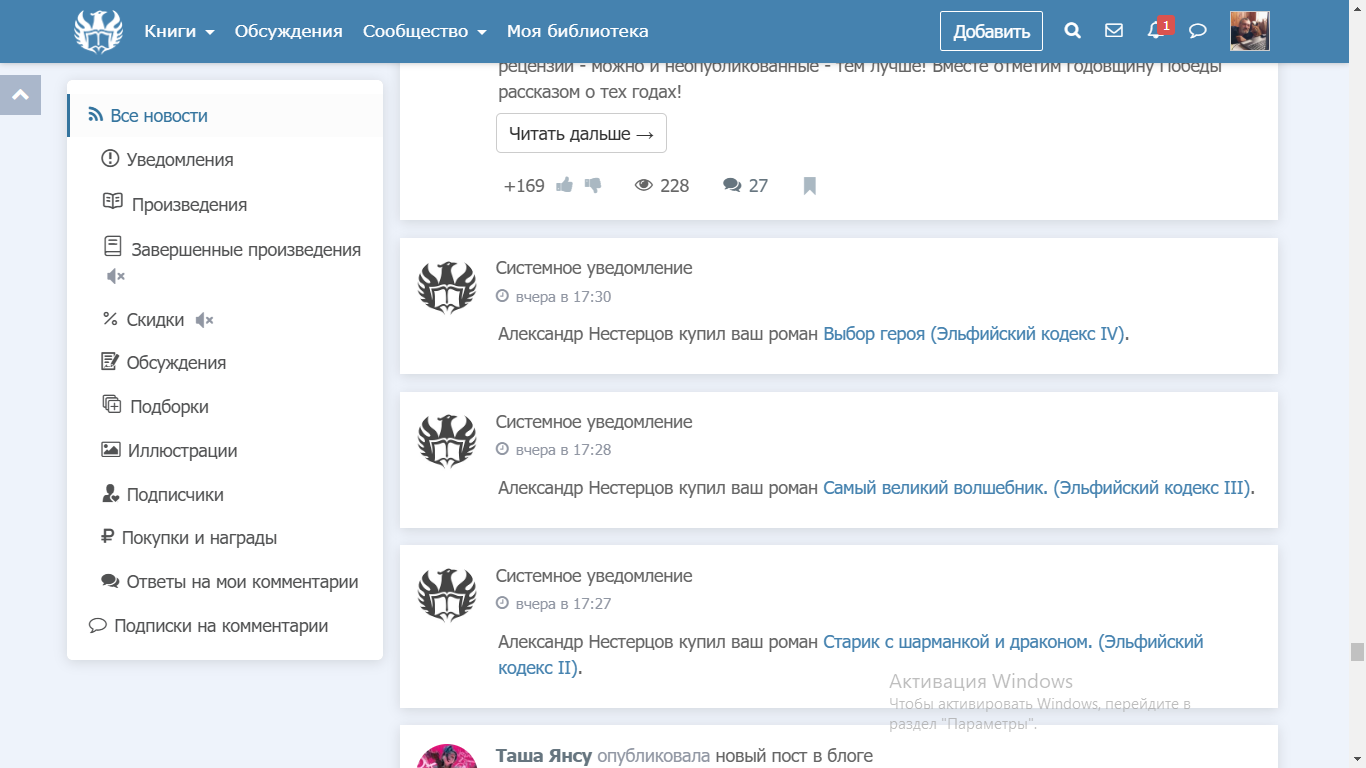Open the notifications bell with red badge

[1158, 29]
